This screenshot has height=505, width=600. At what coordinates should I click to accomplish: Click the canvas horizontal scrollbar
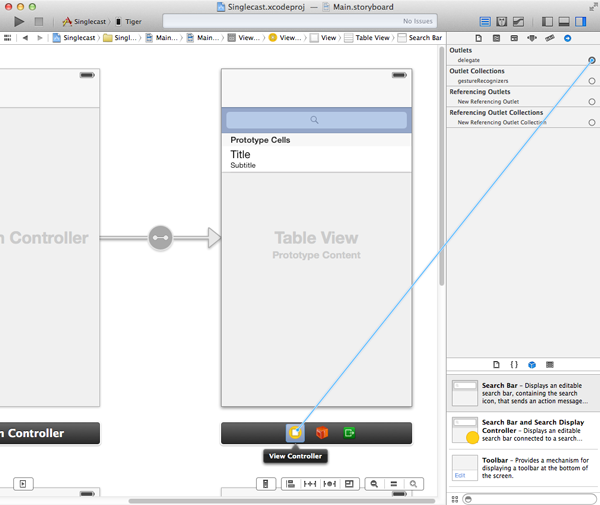(282, 501)
